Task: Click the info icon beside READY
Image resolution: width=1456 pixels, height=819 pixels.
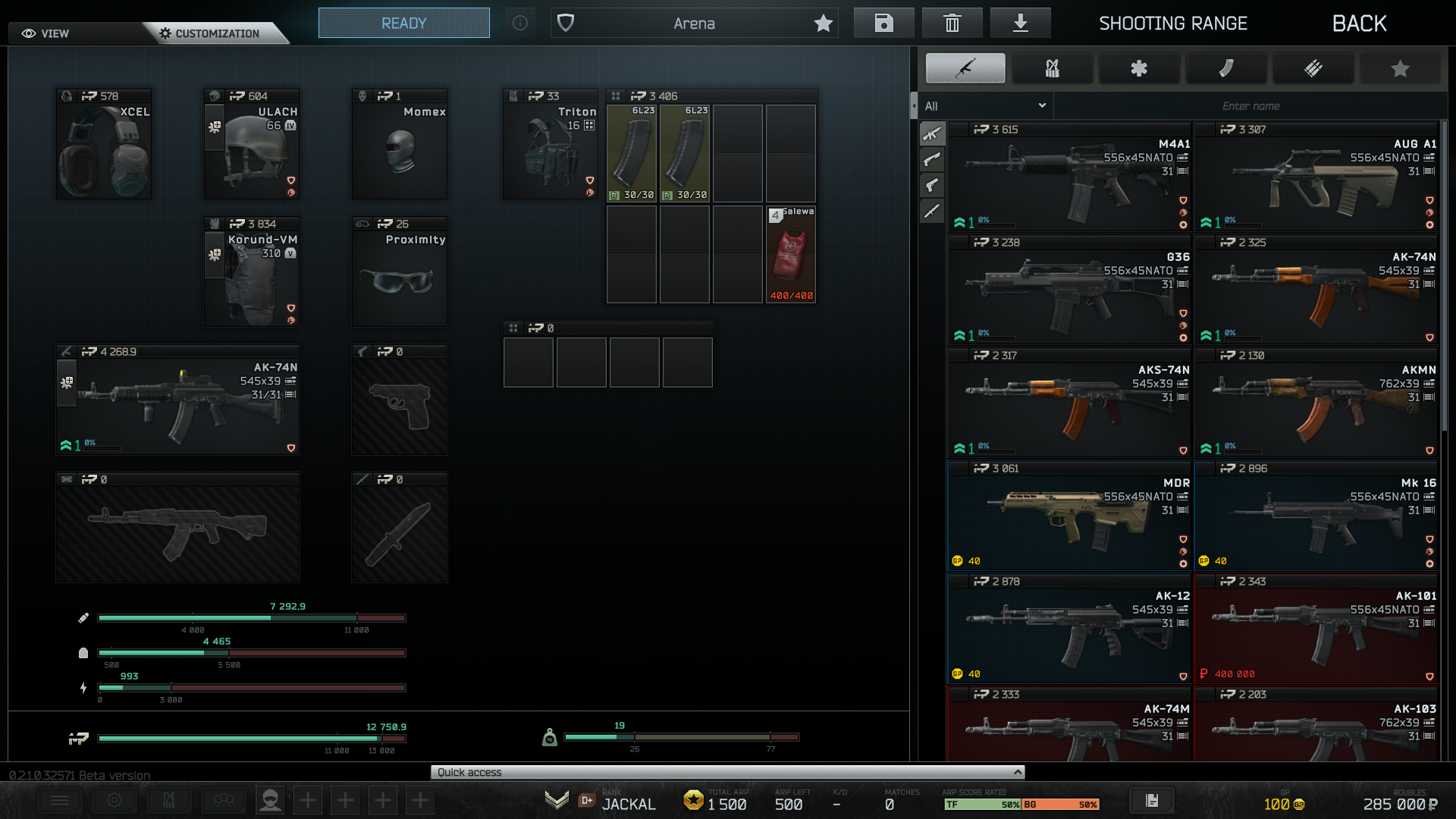Action: tap(519, 23)
